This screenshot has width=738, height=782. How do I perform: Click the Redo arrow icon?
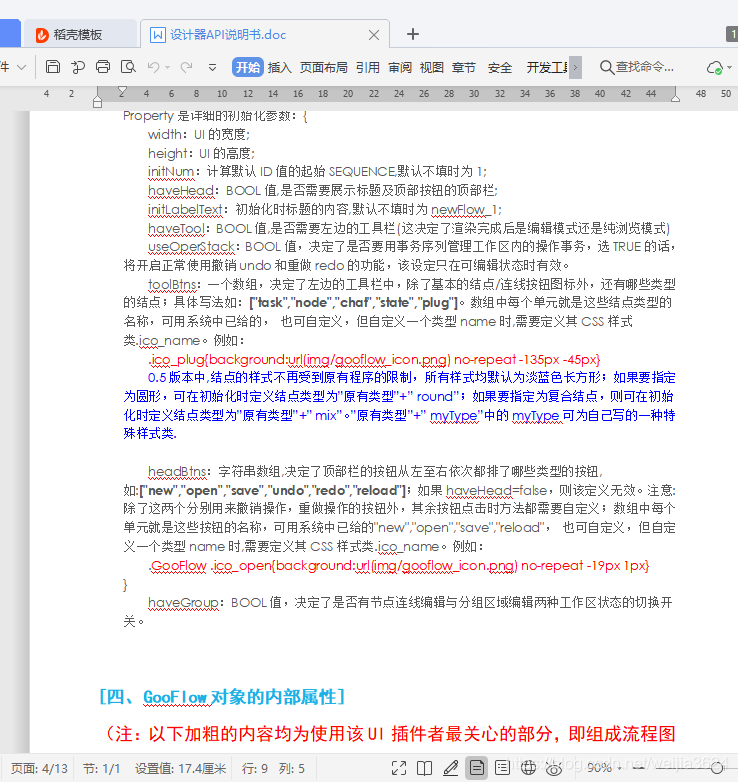[186, 67]
